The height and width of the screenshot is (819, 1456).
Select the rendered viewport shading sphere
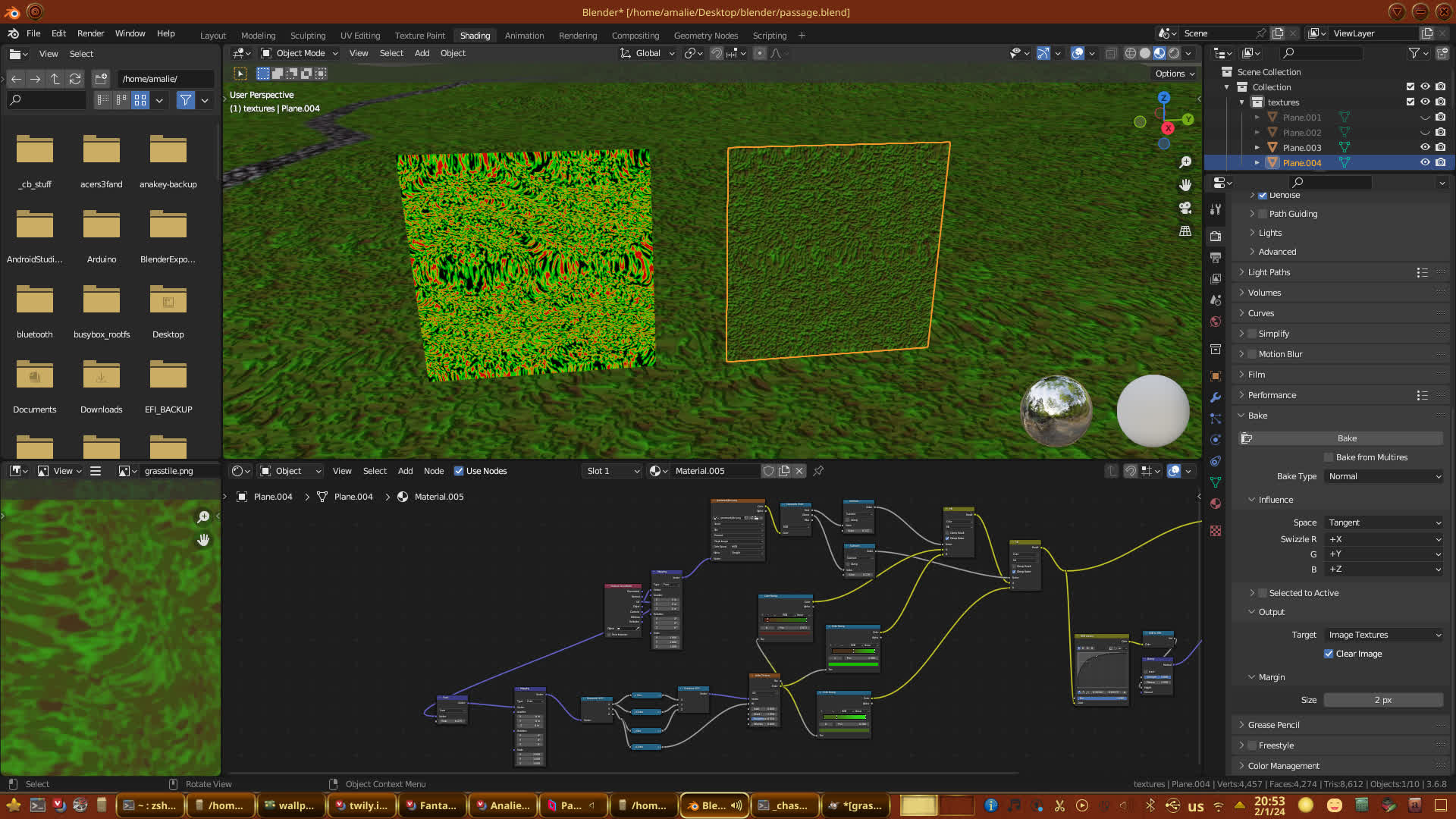coord(1174,53)
